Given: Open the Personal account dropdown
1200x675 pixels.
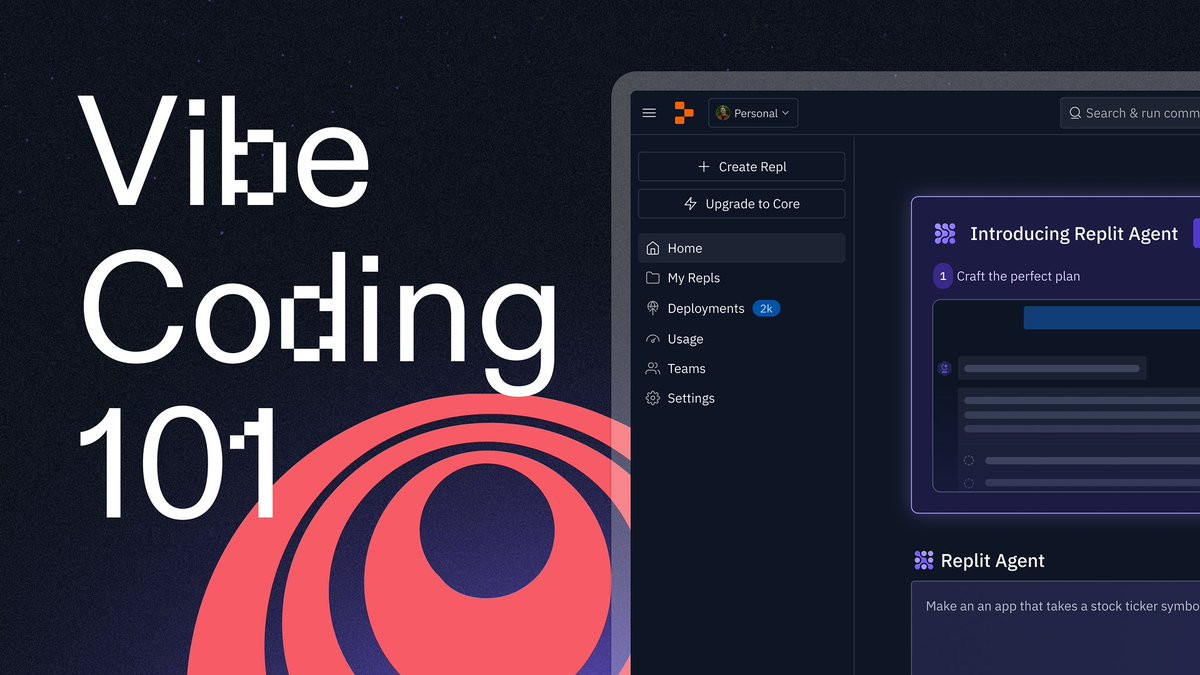Looking at the screenshot, I should click(x=753, y=113).
